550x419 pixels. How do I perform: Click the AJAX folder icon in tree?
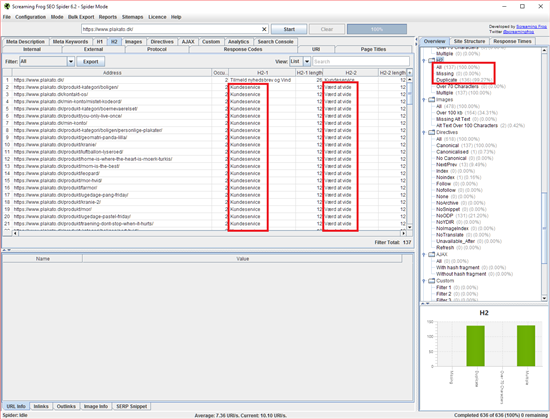432,254
